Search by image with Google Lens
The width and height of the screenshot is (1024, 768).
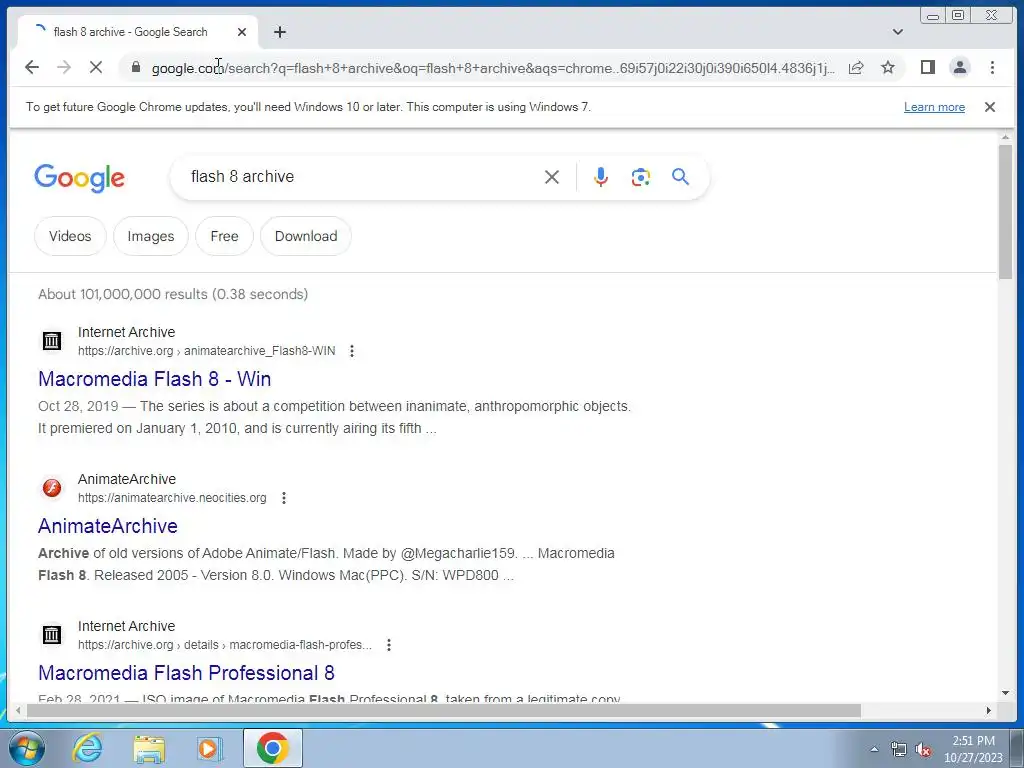641,177
